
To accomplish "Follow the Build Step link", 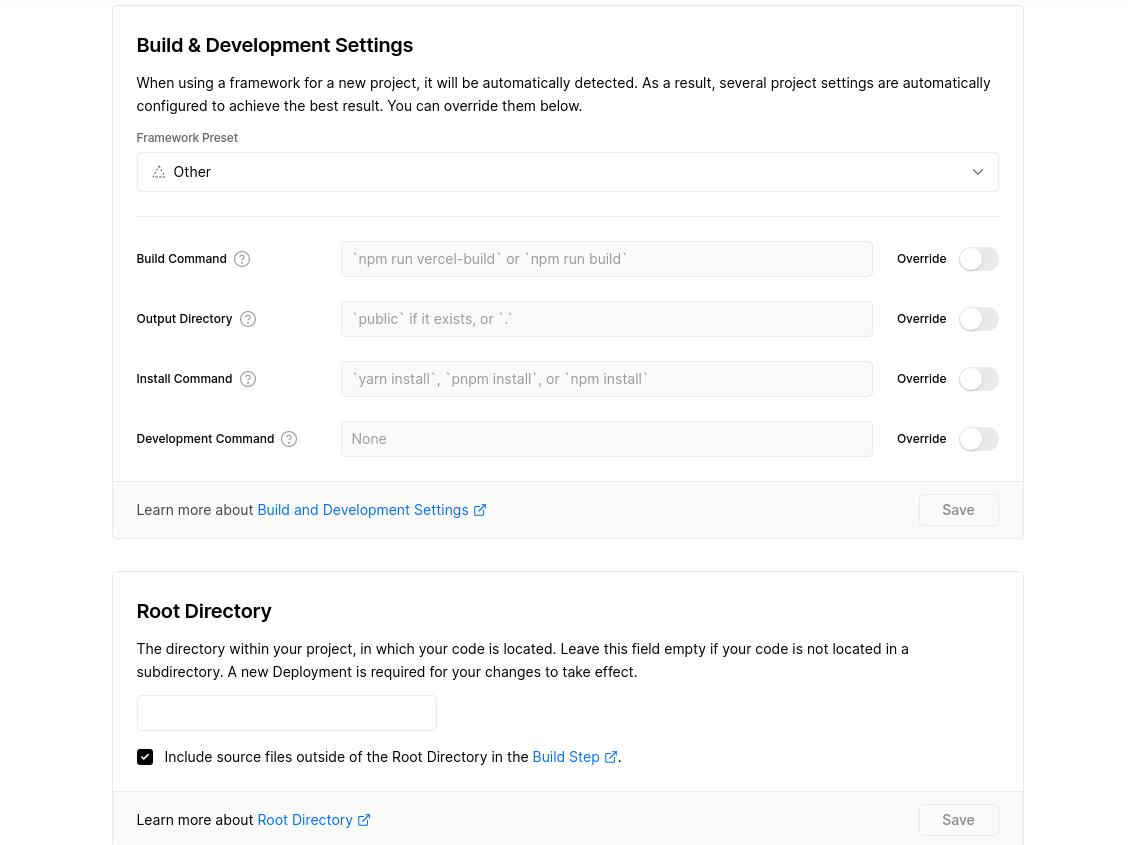I will point(565,757).
